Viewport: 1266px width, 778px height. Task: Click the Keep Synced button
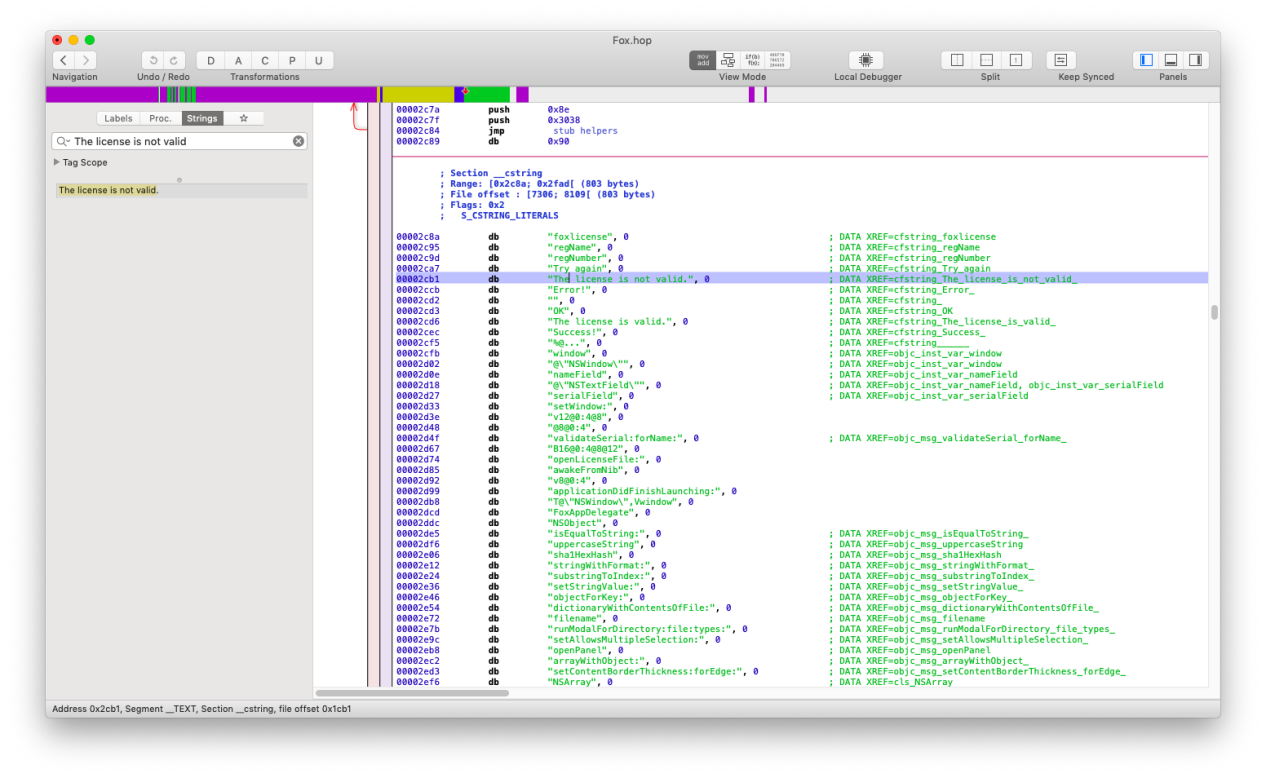pos(1060,61)
